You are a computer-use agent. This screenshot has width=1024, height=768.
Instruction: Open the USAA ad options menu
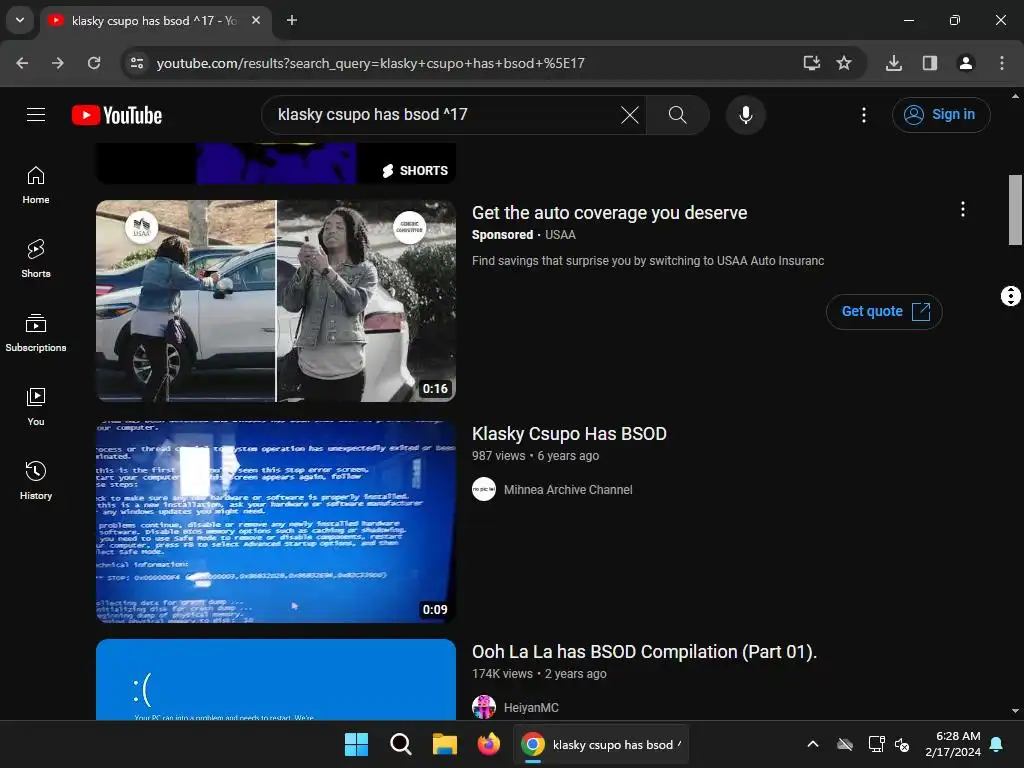click(962, 210)
